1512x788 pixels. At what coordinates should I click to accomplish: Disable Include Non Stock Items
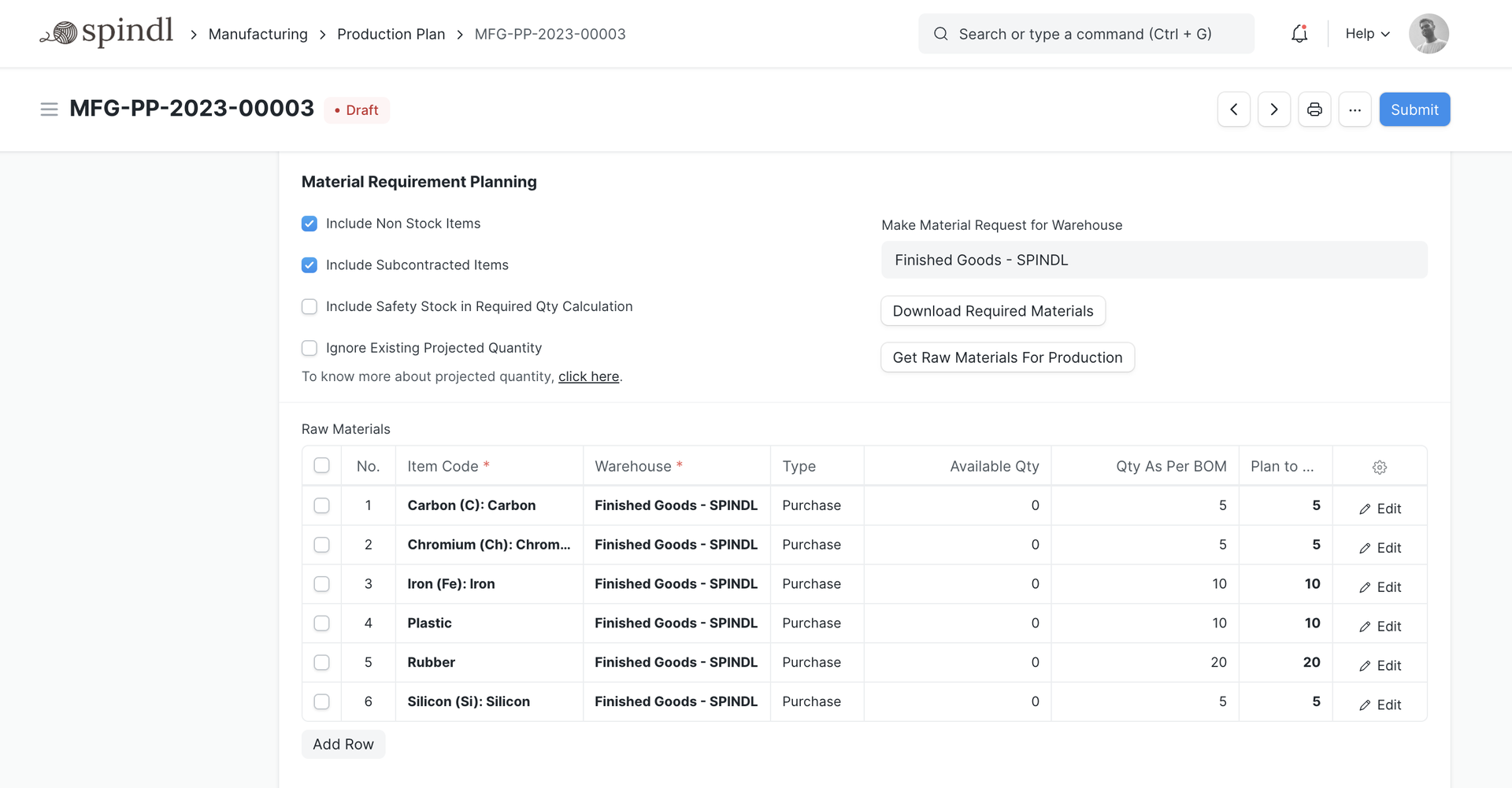(x=309, y=224)
